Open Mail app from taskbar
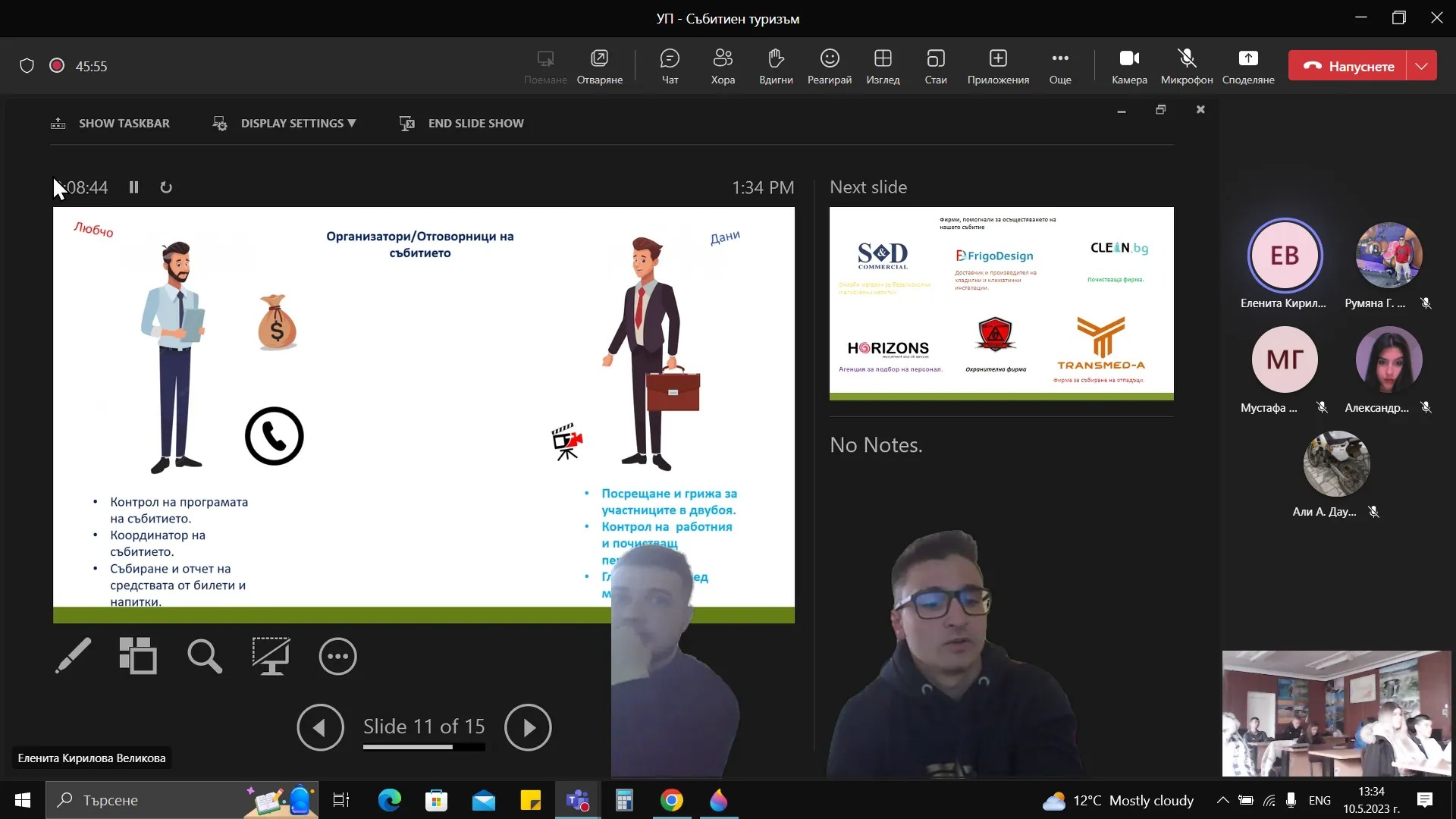 click(483, 800)
